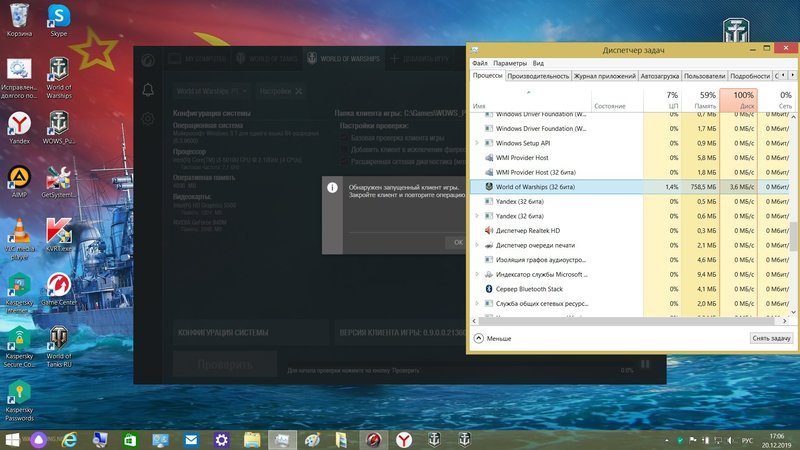Expand the Диспетчер очереди печати process
800x450 pixels.
[477, 245]
